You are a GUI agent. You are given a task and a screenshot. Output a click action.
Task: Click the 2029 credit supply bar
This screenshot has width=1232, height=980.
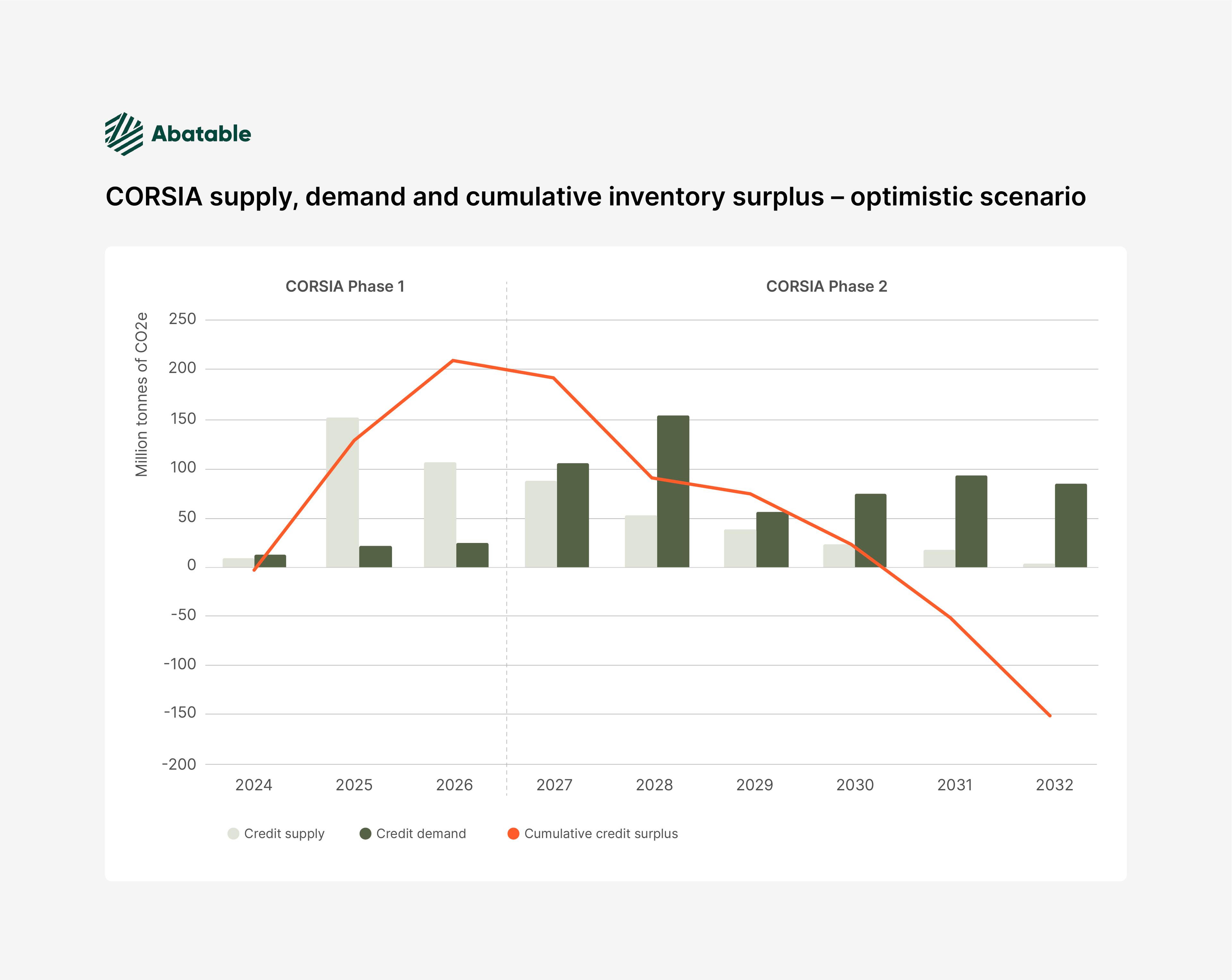point(740,549)
